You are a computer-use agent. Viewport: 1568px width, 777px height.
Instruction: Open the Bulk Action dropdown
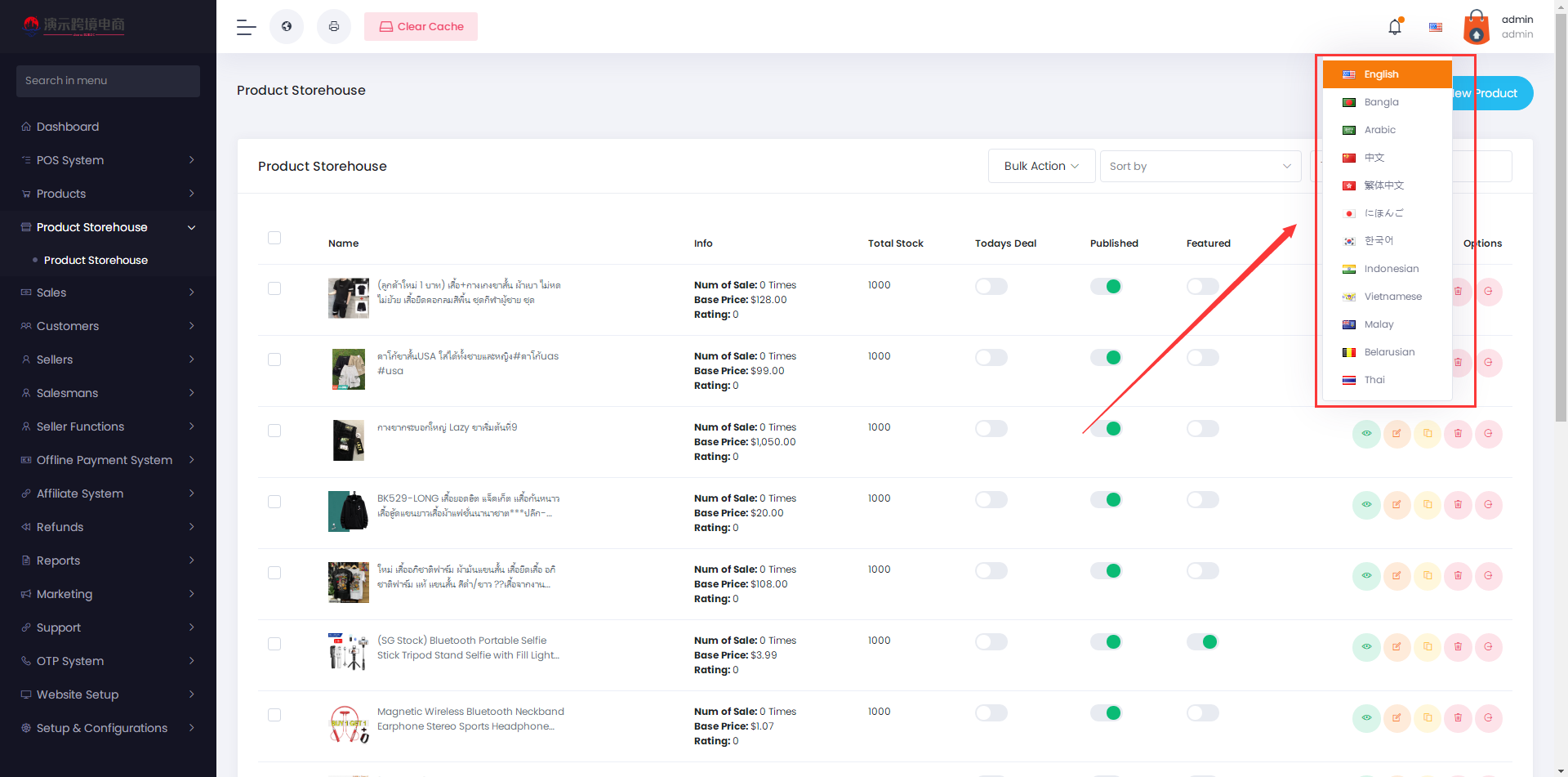1041,166
